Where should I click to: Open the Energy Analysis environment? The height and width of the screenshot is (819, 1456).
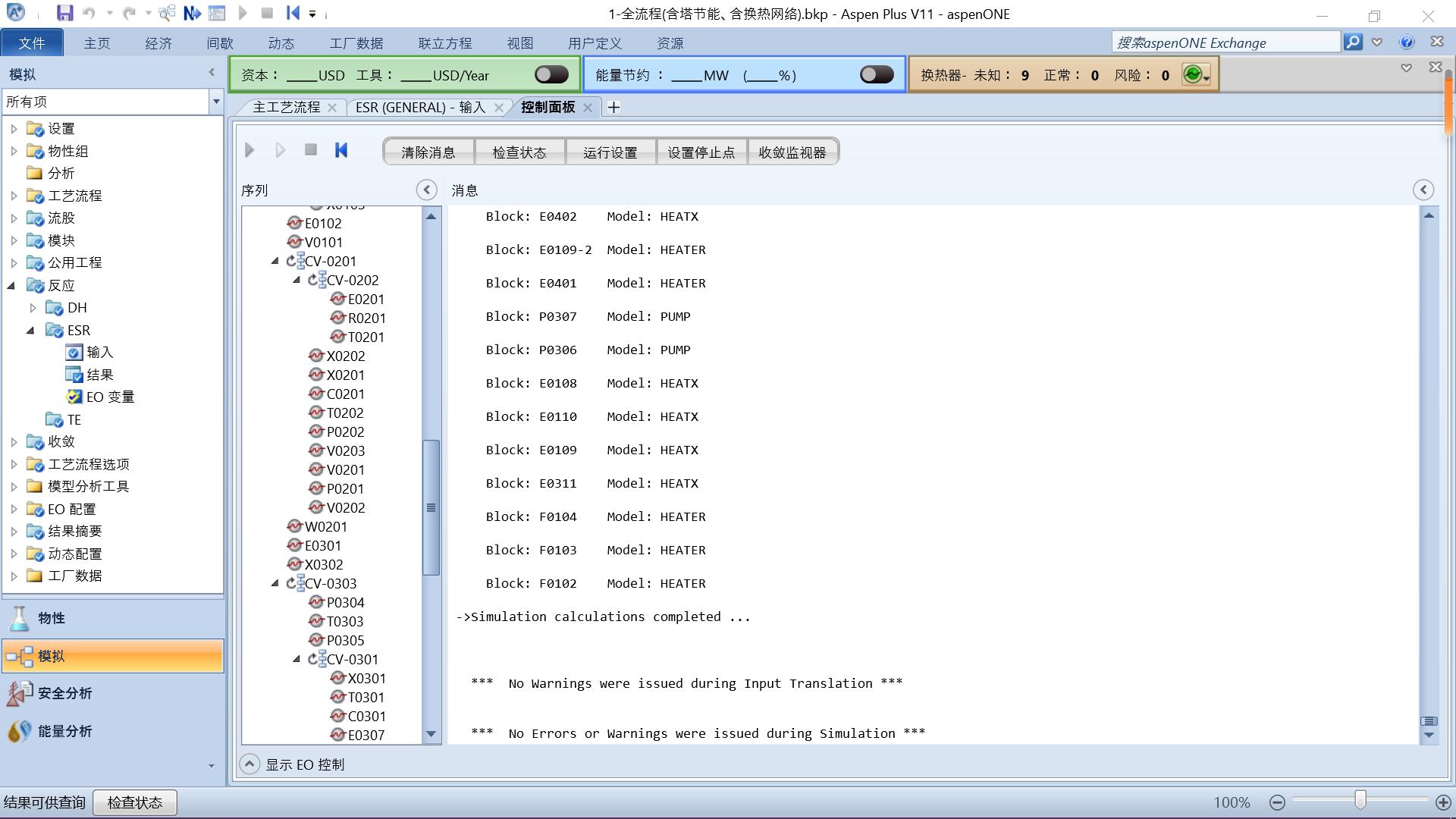click(64, 731)
